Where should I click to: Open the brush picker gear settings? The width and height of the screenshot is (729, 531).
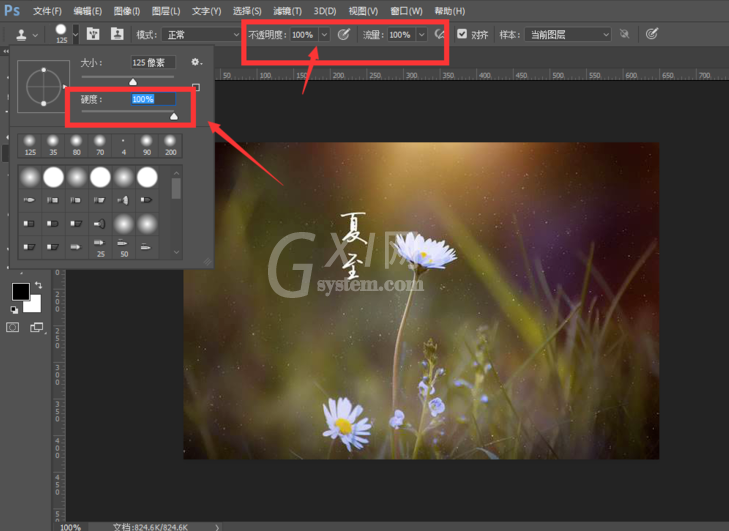pos(196,62)
